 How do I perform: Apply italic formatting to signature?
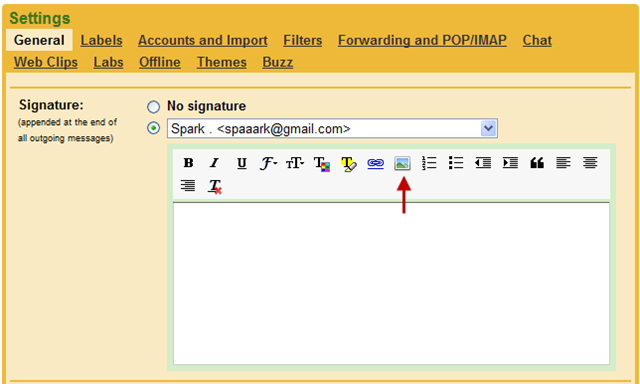coord(214,163)
